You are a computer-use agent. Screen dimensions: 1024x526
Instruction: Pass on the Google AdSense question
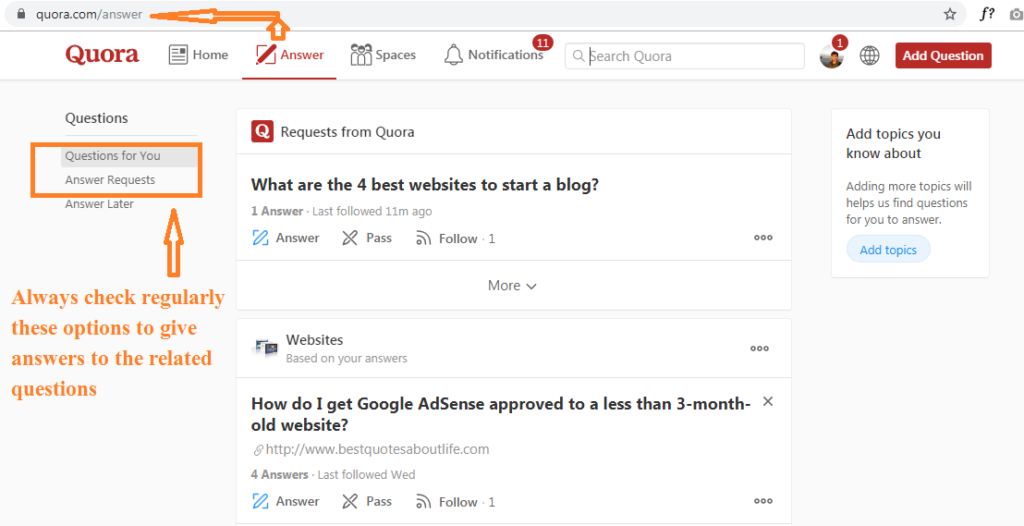pyautogui.click(x=367, y=501)
